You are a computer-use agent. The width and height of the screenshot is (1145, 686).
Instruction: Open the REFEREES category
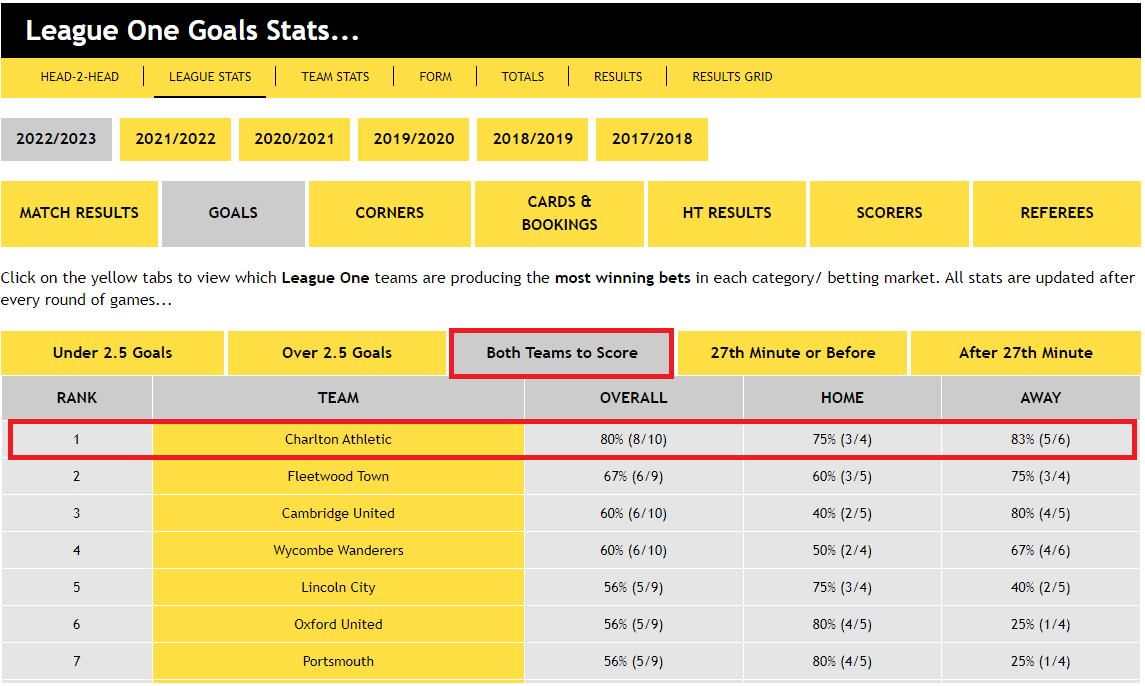tap(1056, 213)
